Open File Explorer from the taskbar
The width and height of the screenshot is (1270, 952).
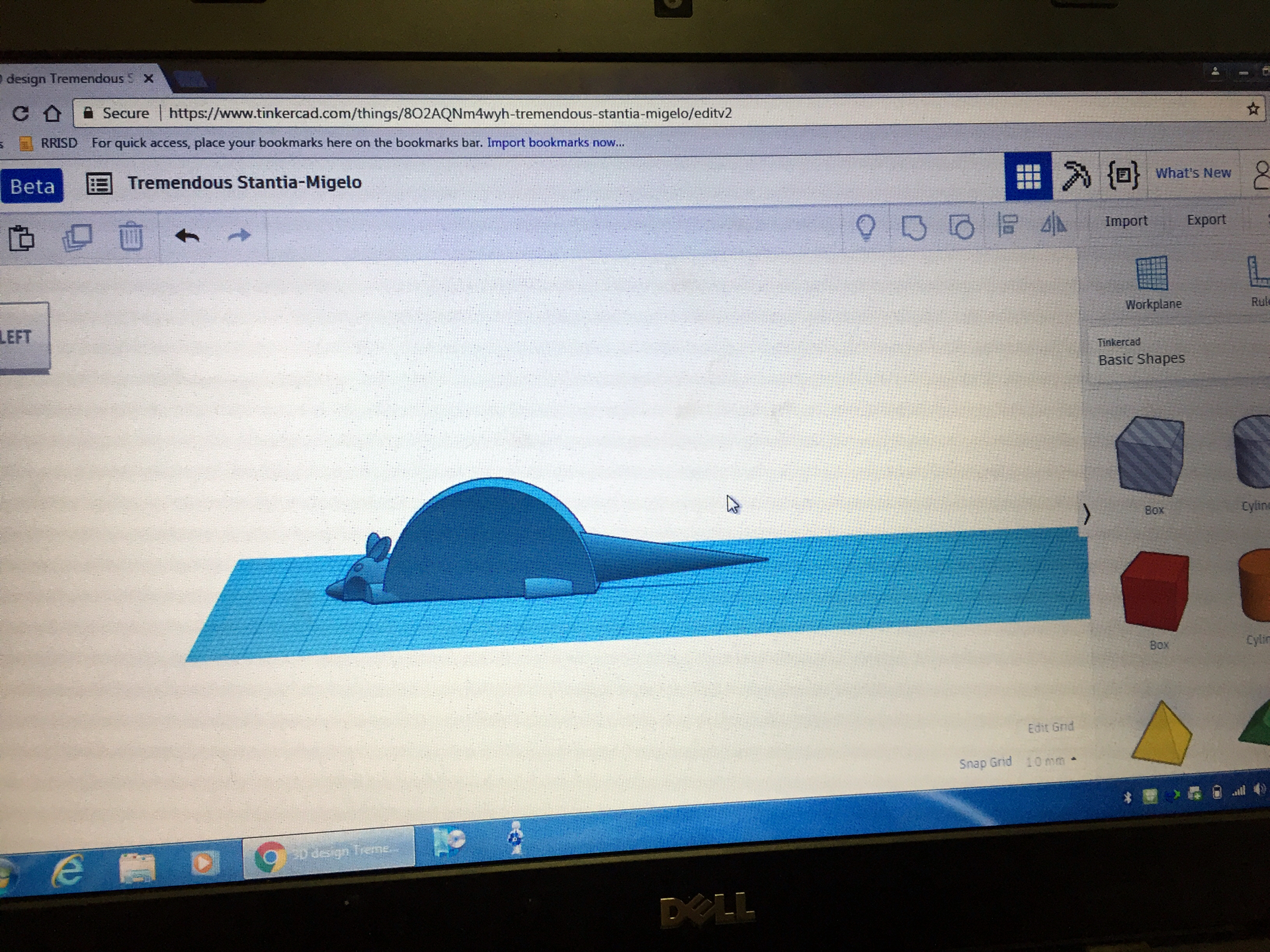coord(137,867)
